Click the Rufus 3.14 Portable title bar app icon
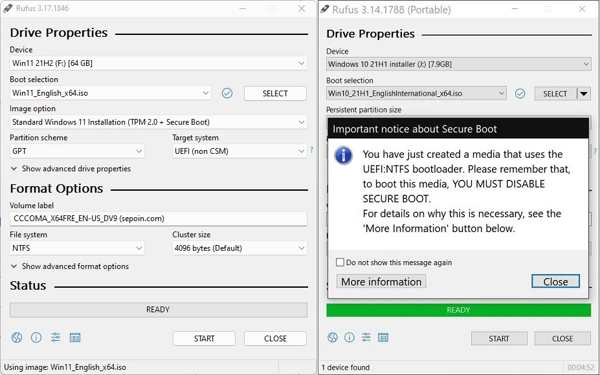Viewport: 600px width, 375px height. (x=325, y=9)
